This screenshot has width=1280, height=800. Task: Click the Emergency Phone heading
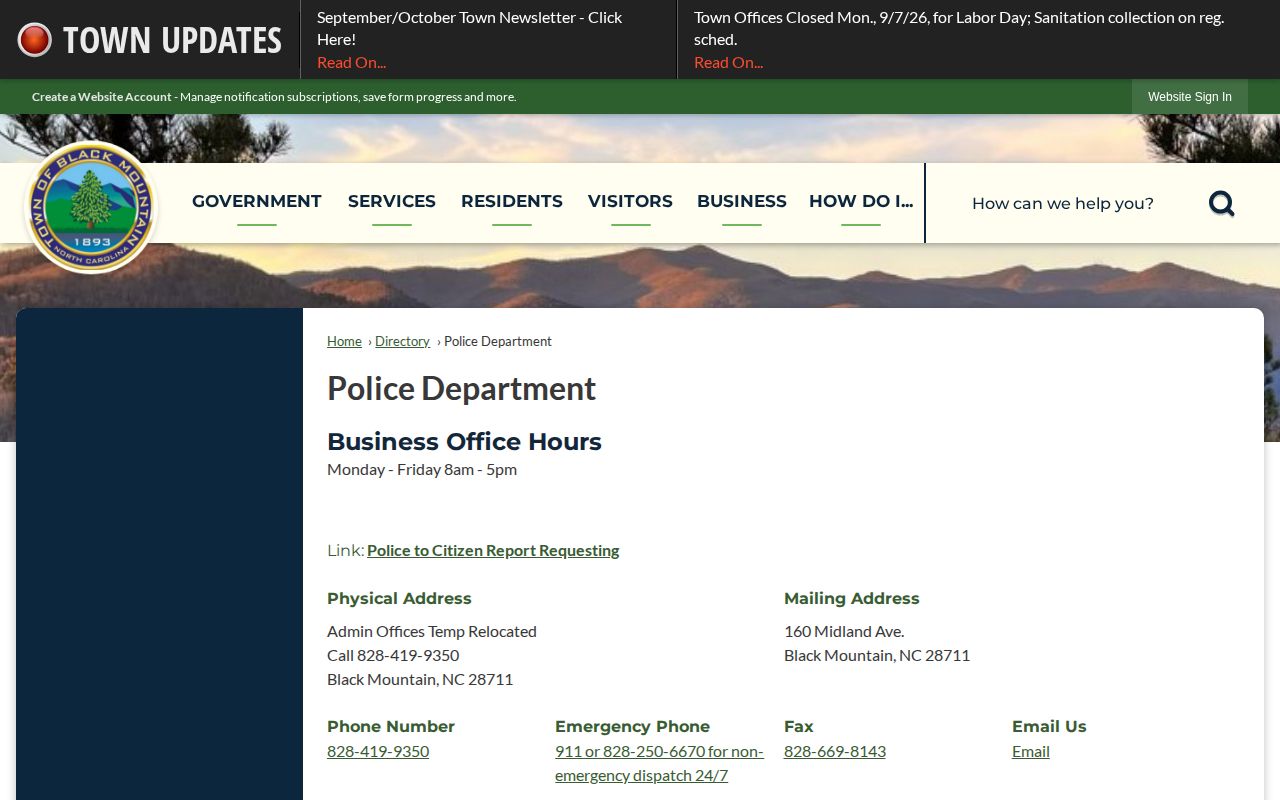coord(632,726)
